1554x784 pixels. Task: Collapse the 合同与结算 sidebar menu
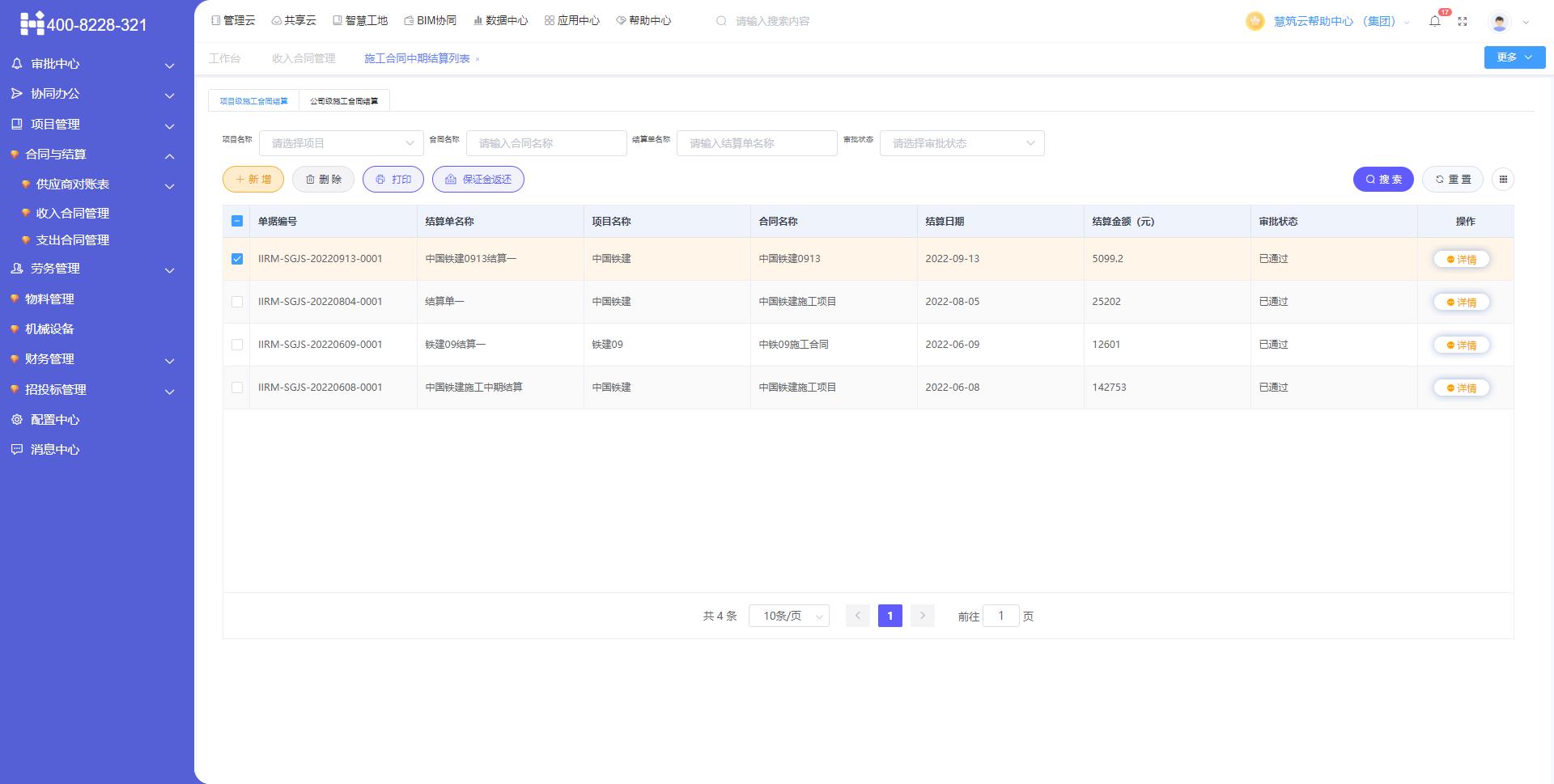(170, 155)
